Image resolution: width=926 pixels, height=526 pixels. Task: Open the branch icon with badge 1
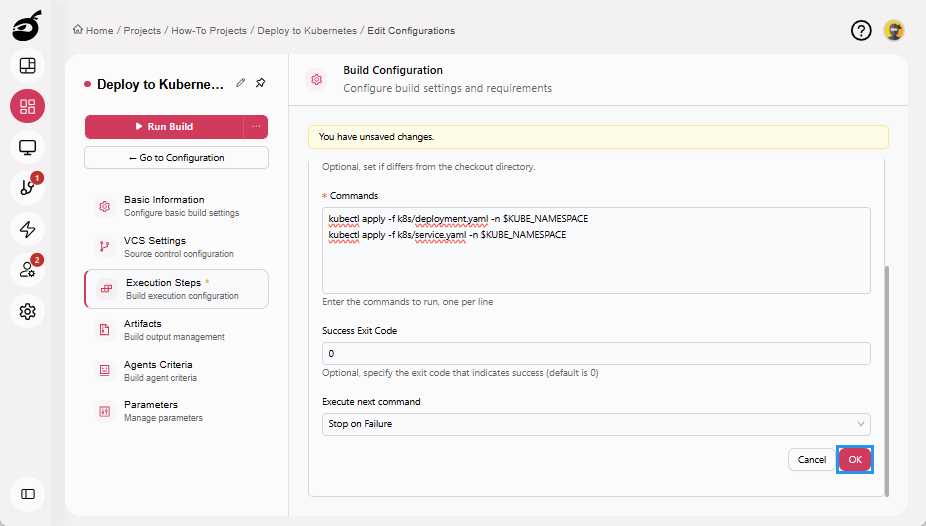27,188
